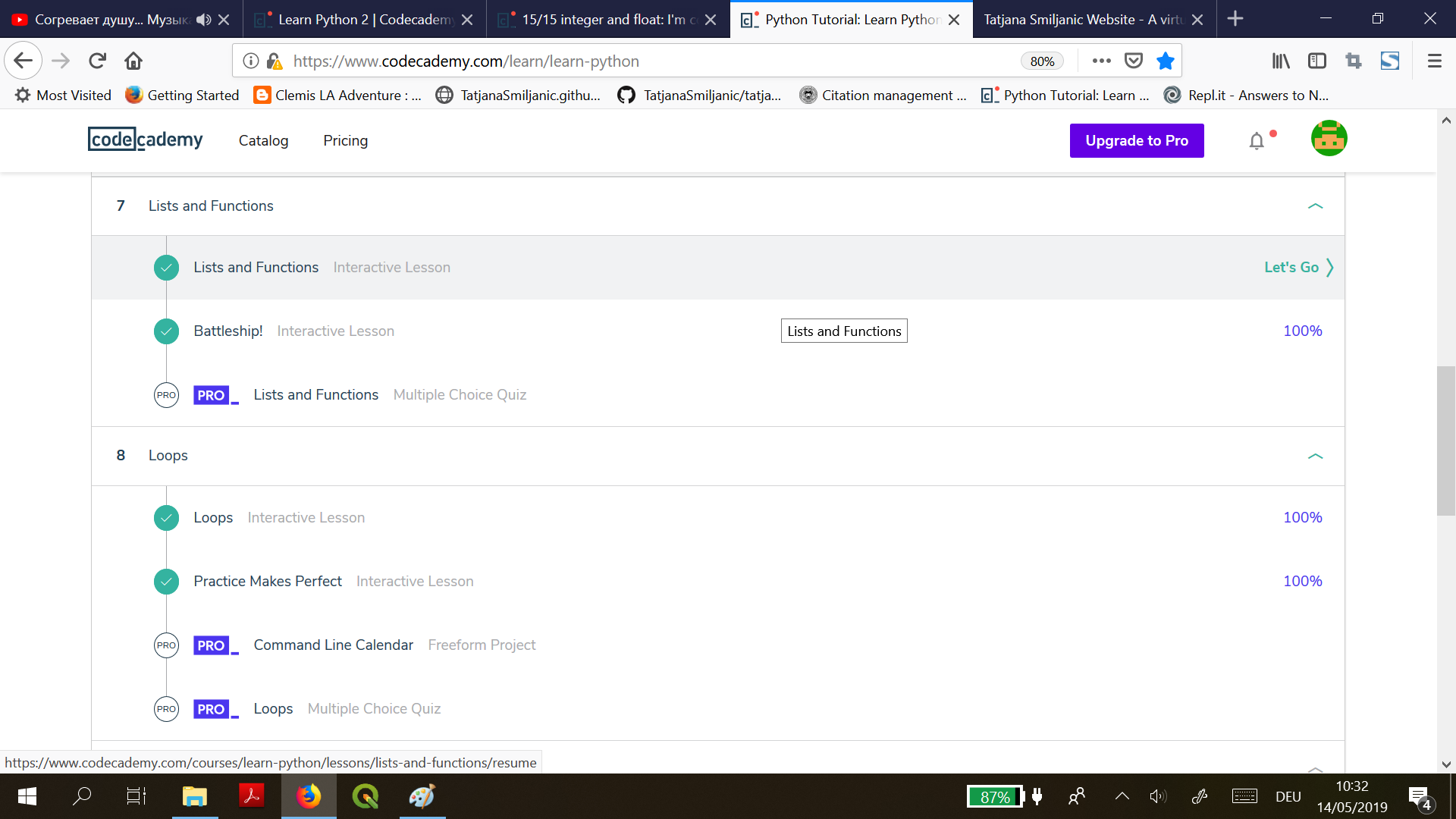1456x819 pixels.
Task: Open the Pricing menu item
Action: click(x=346, y=140)
